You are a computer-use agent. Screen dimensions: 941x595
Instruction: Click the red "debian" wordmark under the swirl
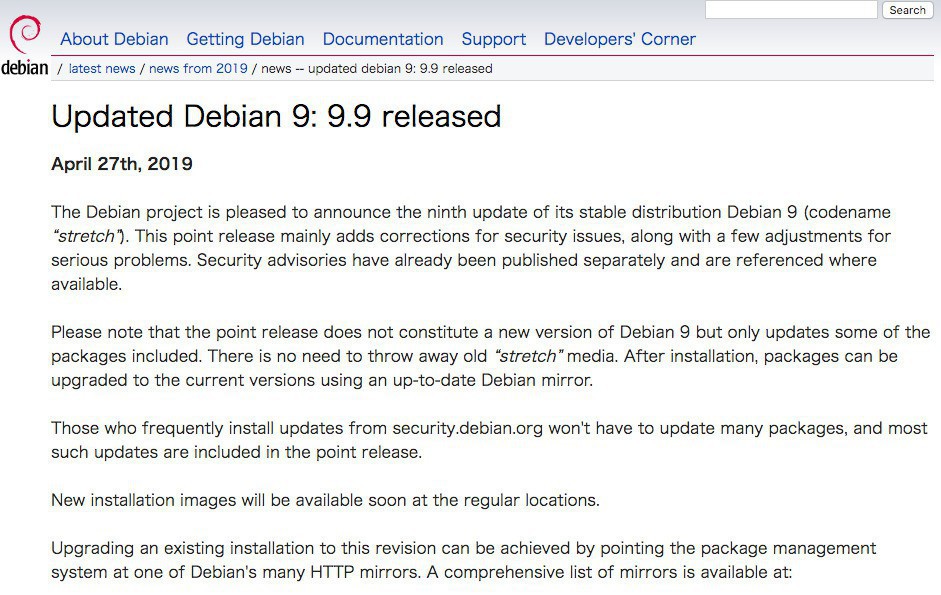pyautogui.click(x=24, y=68)
